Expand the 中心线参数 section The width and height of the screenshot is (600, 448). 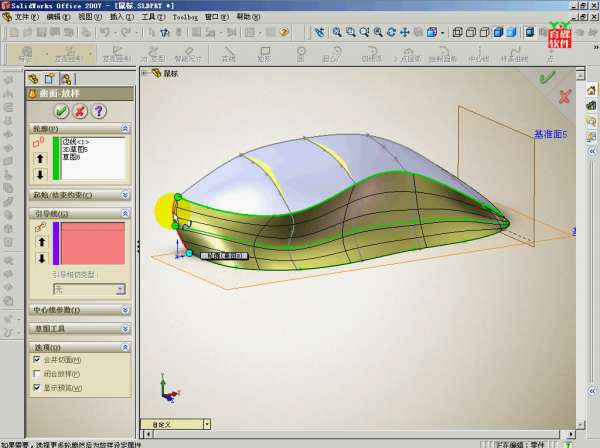pyautogui.click(x=125, y=310)
